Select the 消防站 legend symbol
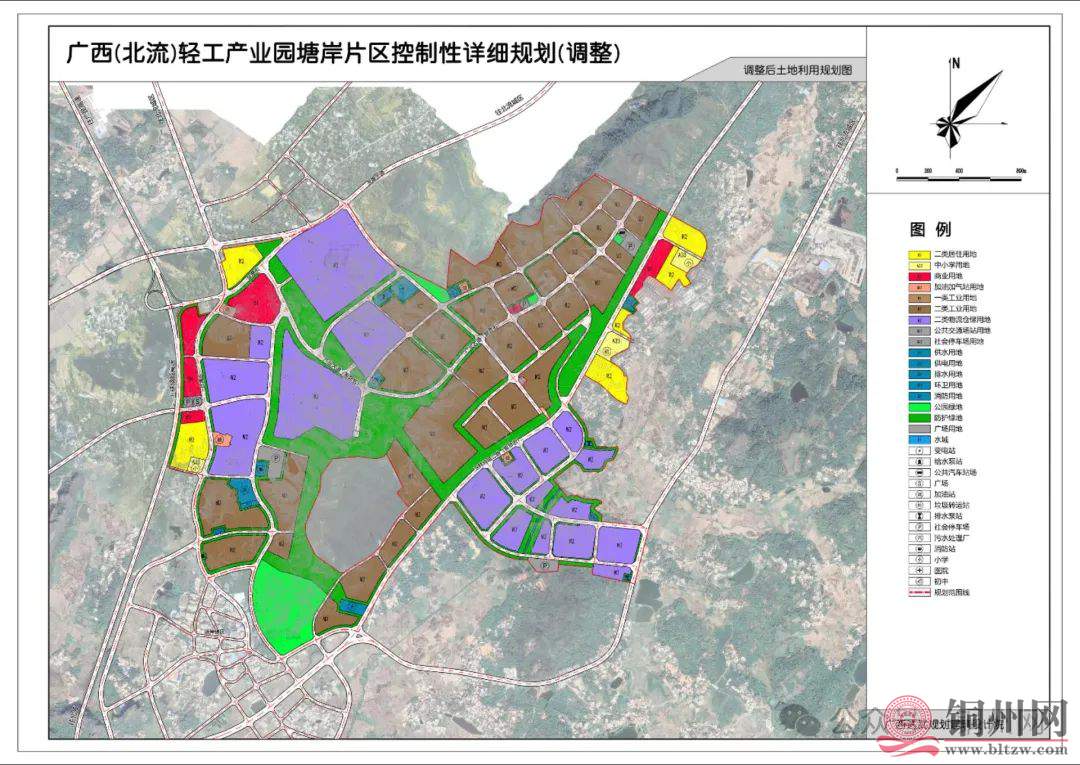1080x765 pixels. click(919, 549)
